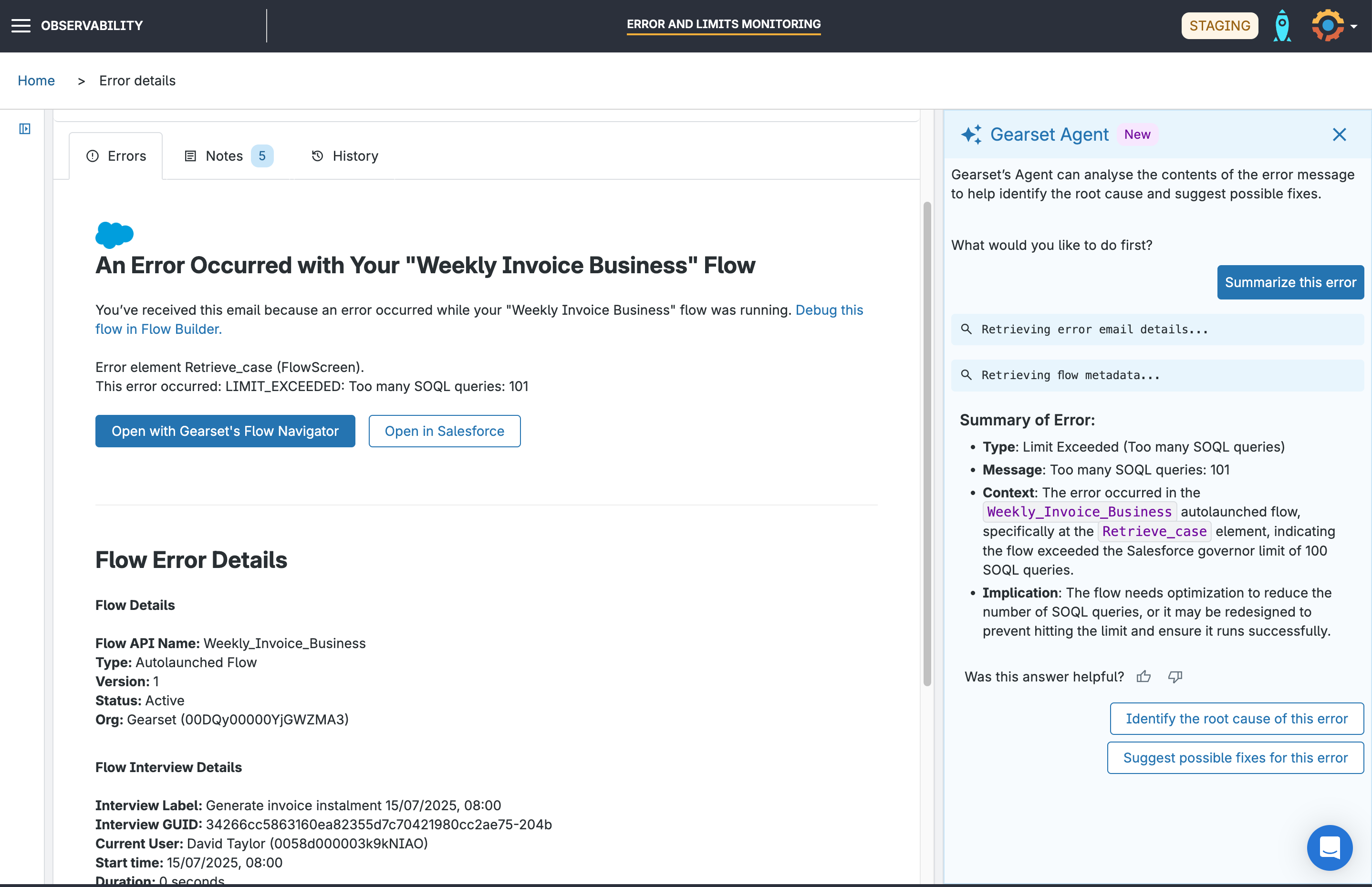Viewport: 1372px width, 887px height.
Task: Open the hamburger navigation menu
Action: pos(21,25)
